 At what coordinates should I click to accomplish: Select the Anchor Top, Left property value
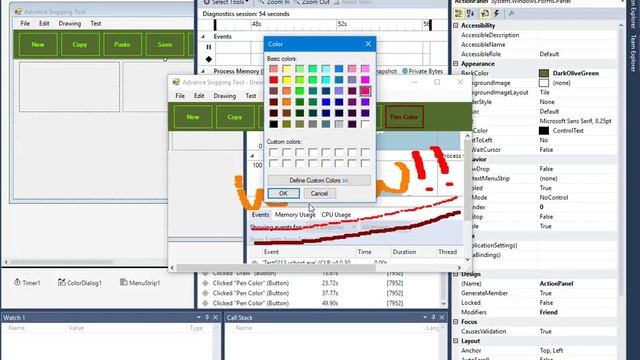point(551,351)
